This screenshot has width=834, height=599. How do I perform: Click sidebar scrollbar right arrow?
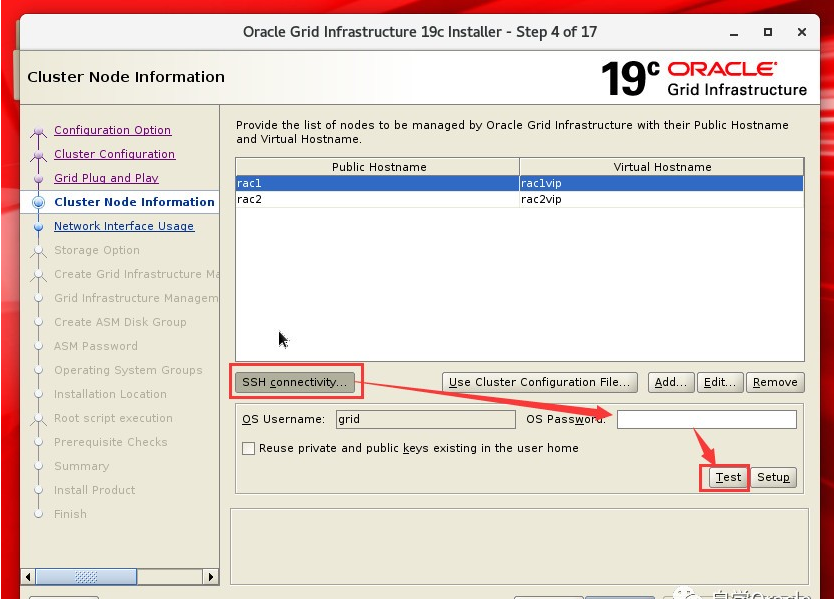[211, 577]
